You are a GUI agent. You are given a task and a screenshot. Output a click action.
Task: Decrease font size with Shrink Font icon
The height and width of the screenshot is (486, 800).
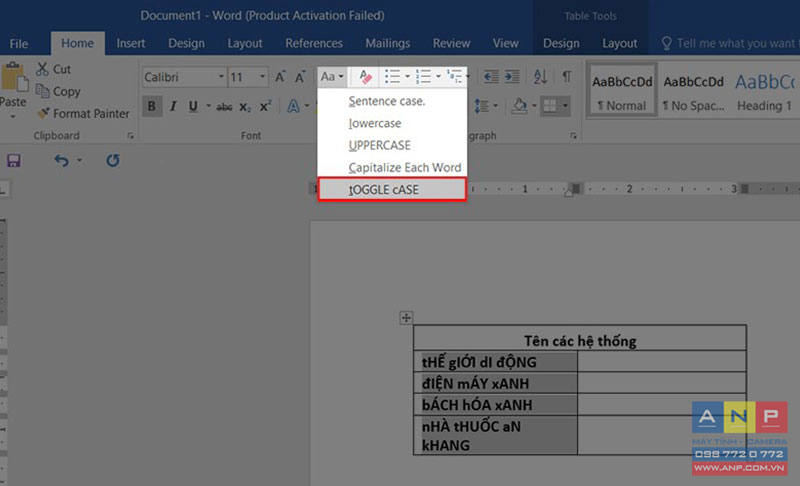[x=300, y=77]
